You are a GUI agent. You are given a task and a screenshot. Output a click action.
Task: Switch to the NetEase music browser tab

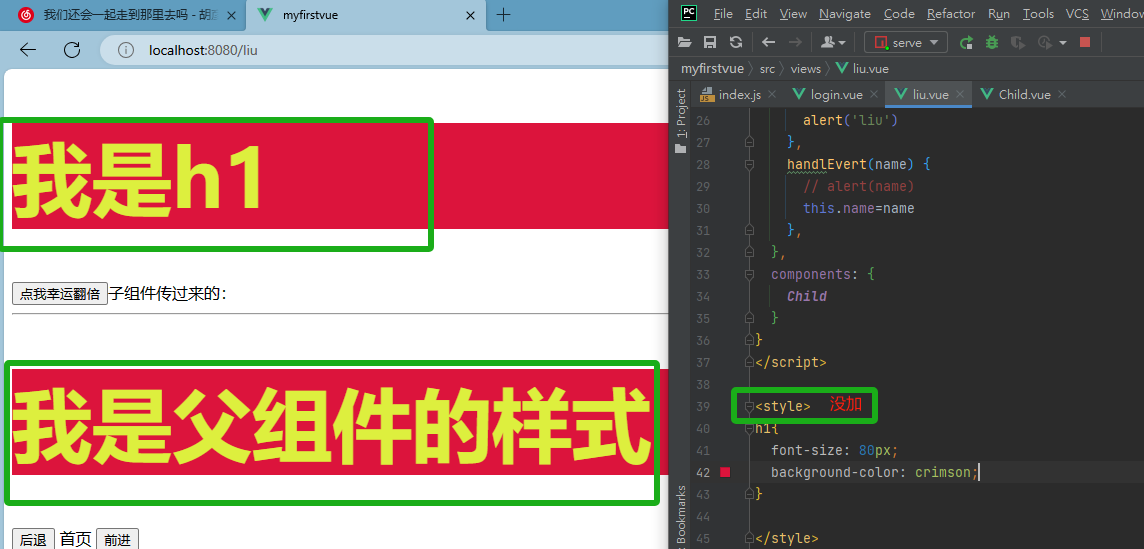coord(122,15)
